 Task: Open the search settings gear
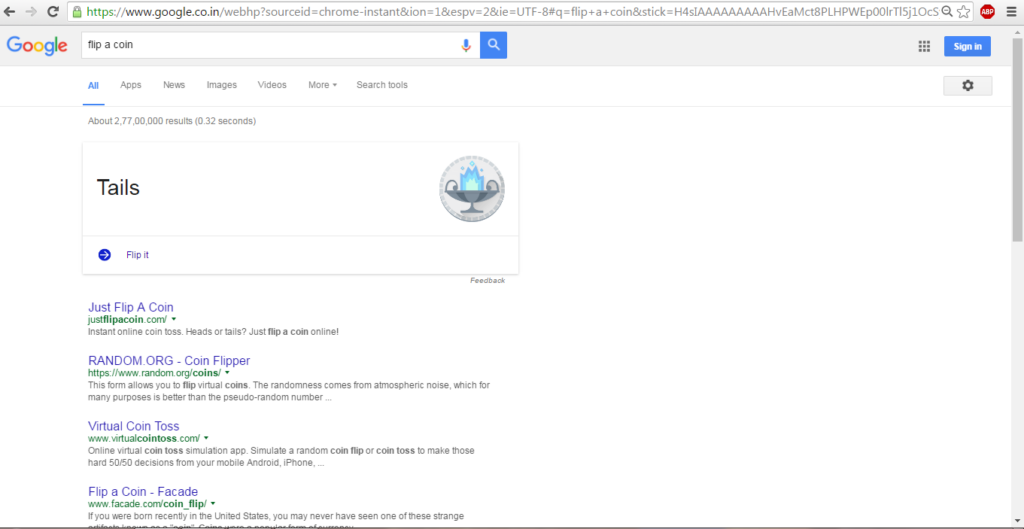coord(968,86)
